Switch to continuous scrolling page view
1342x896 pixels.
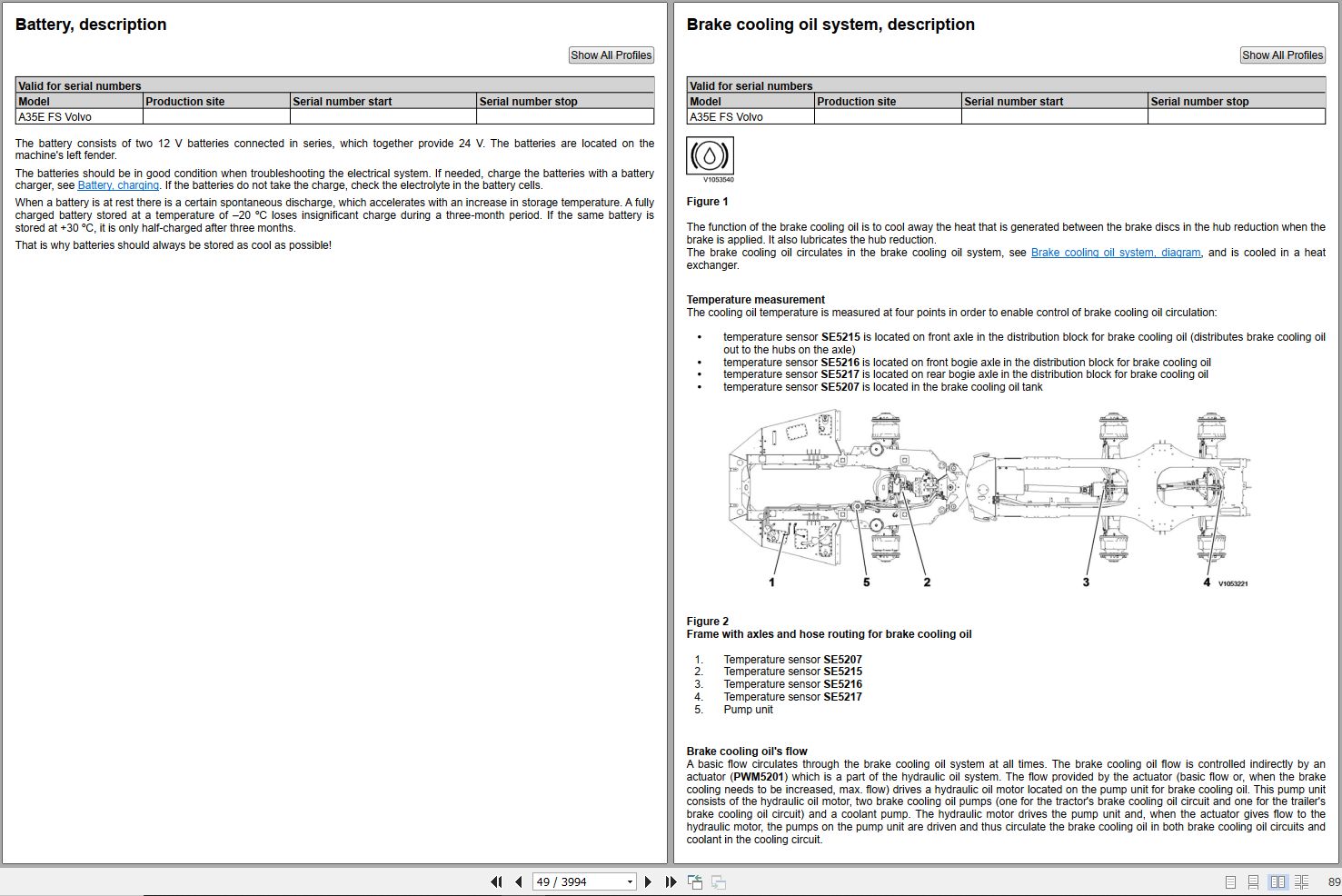pos(1253,882)
